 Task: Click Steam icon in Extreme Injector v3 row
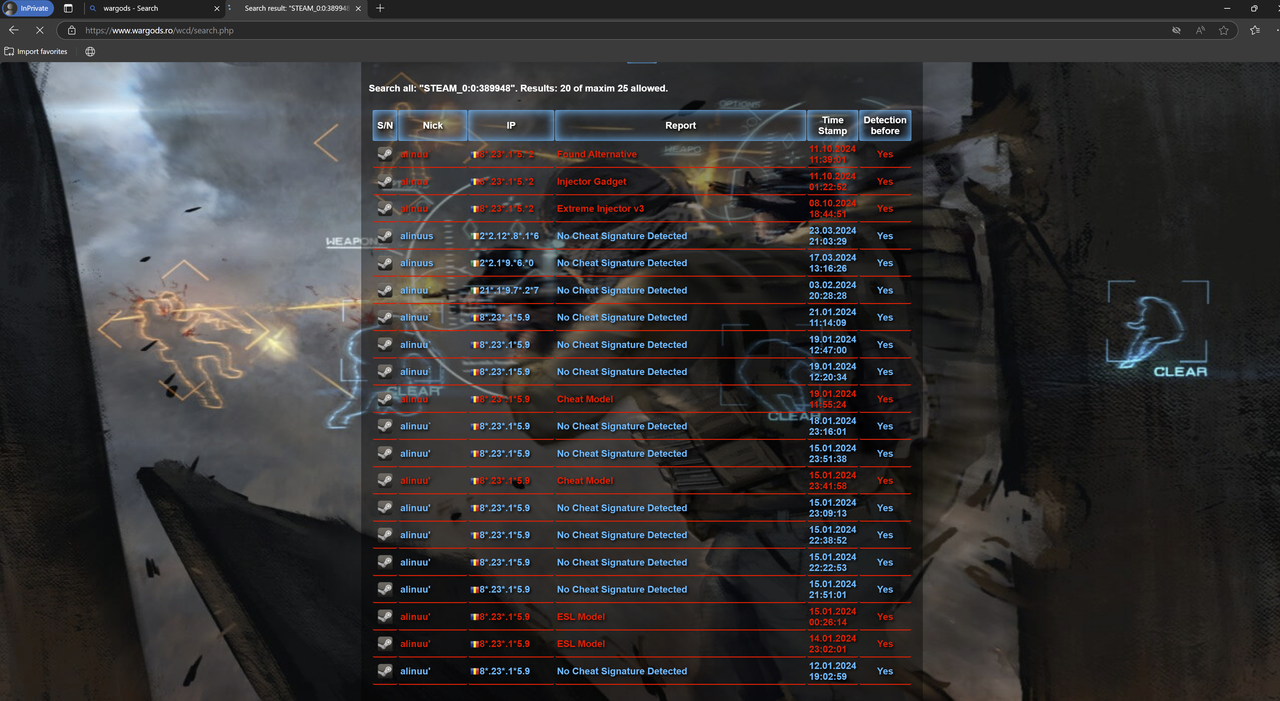pyautogui.click(x=385, y=208)
